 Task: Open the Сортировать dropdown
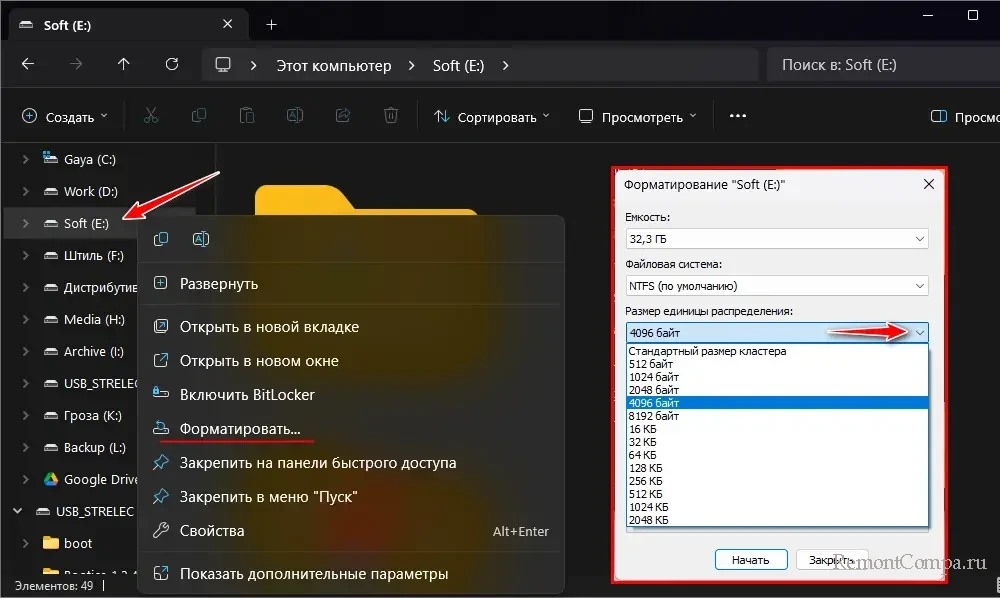491,117
